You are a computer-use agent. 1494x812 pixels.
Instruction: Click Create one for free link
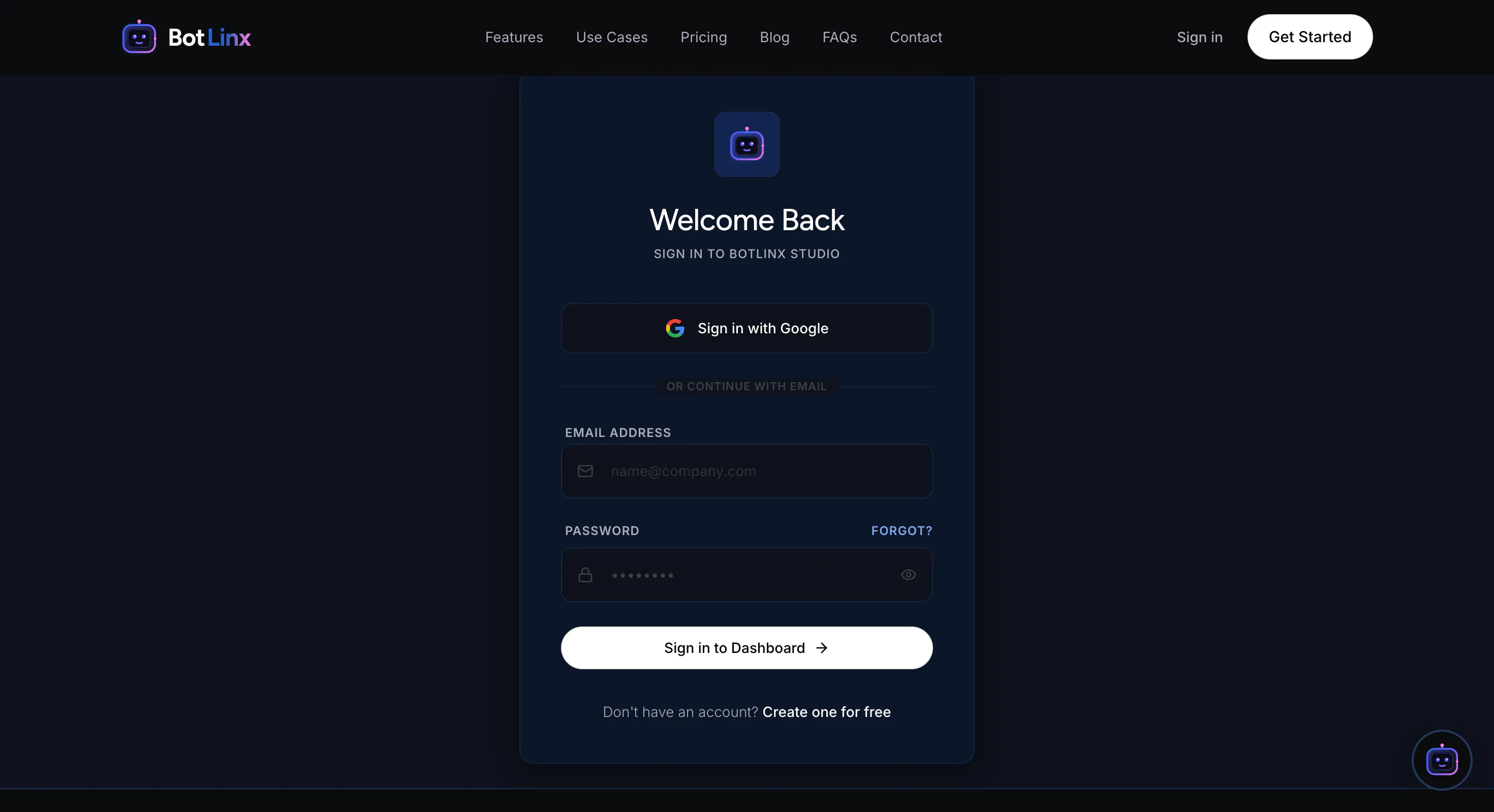click(x=826, y=712)
